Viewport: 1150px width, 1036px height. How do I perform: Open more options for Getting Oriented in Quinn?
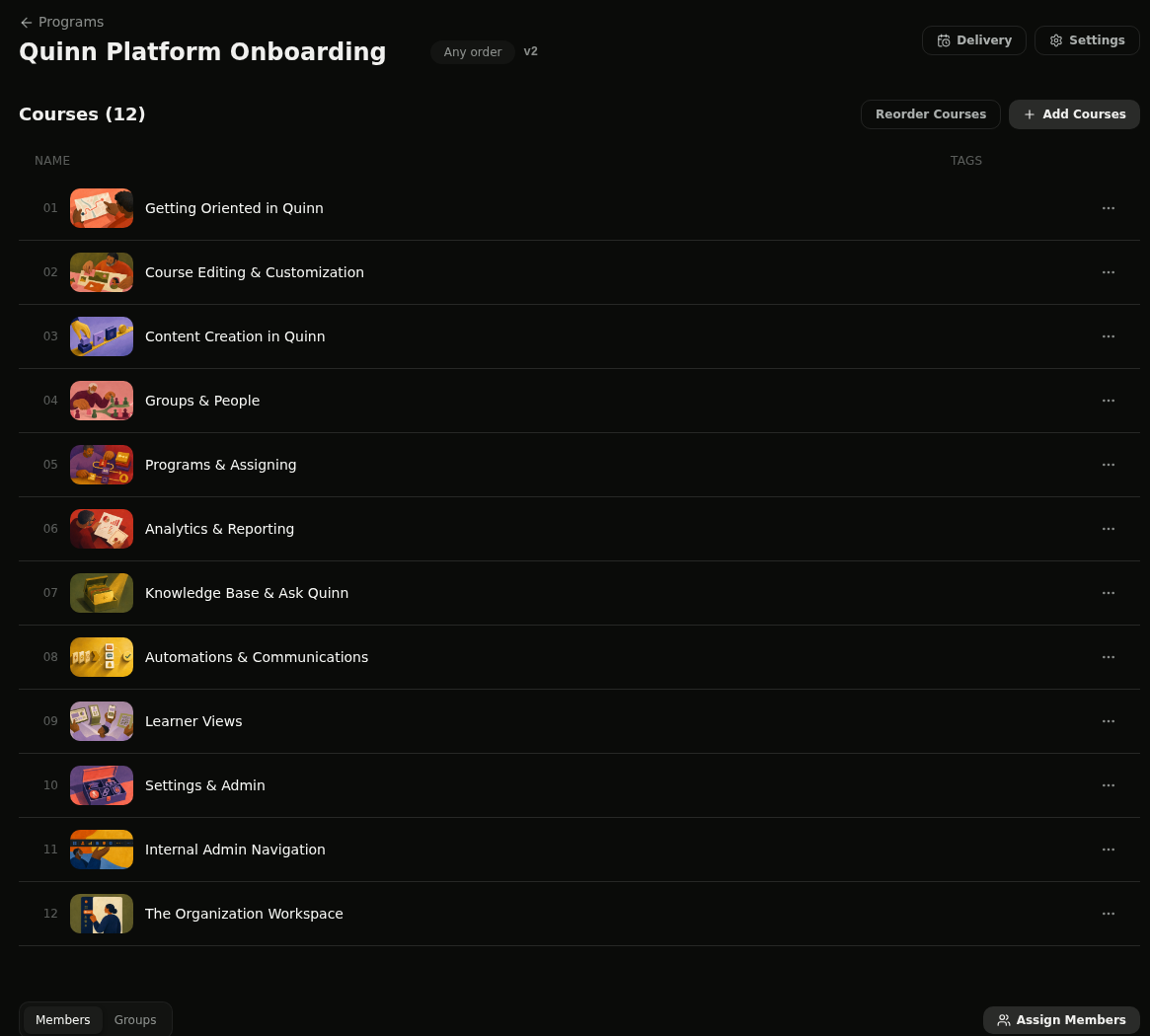[1109, 208]
